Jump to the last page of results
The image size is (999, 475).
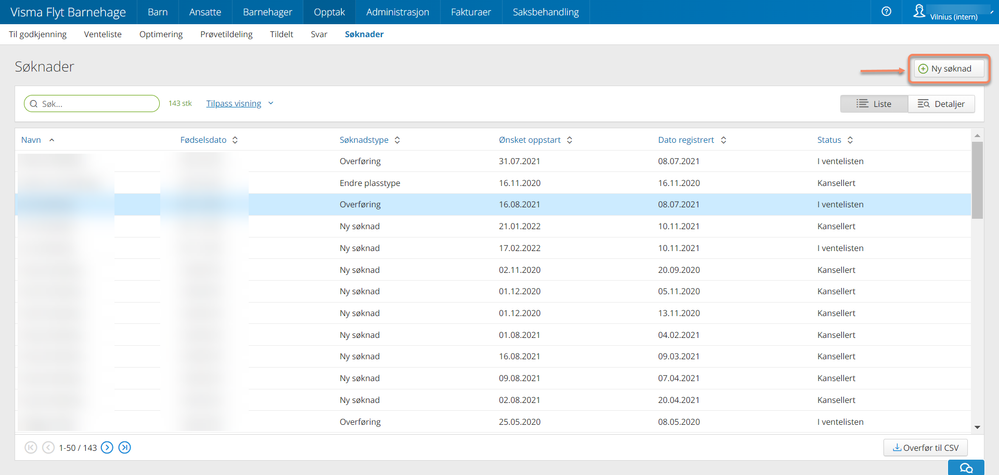(x=125, y=448)
